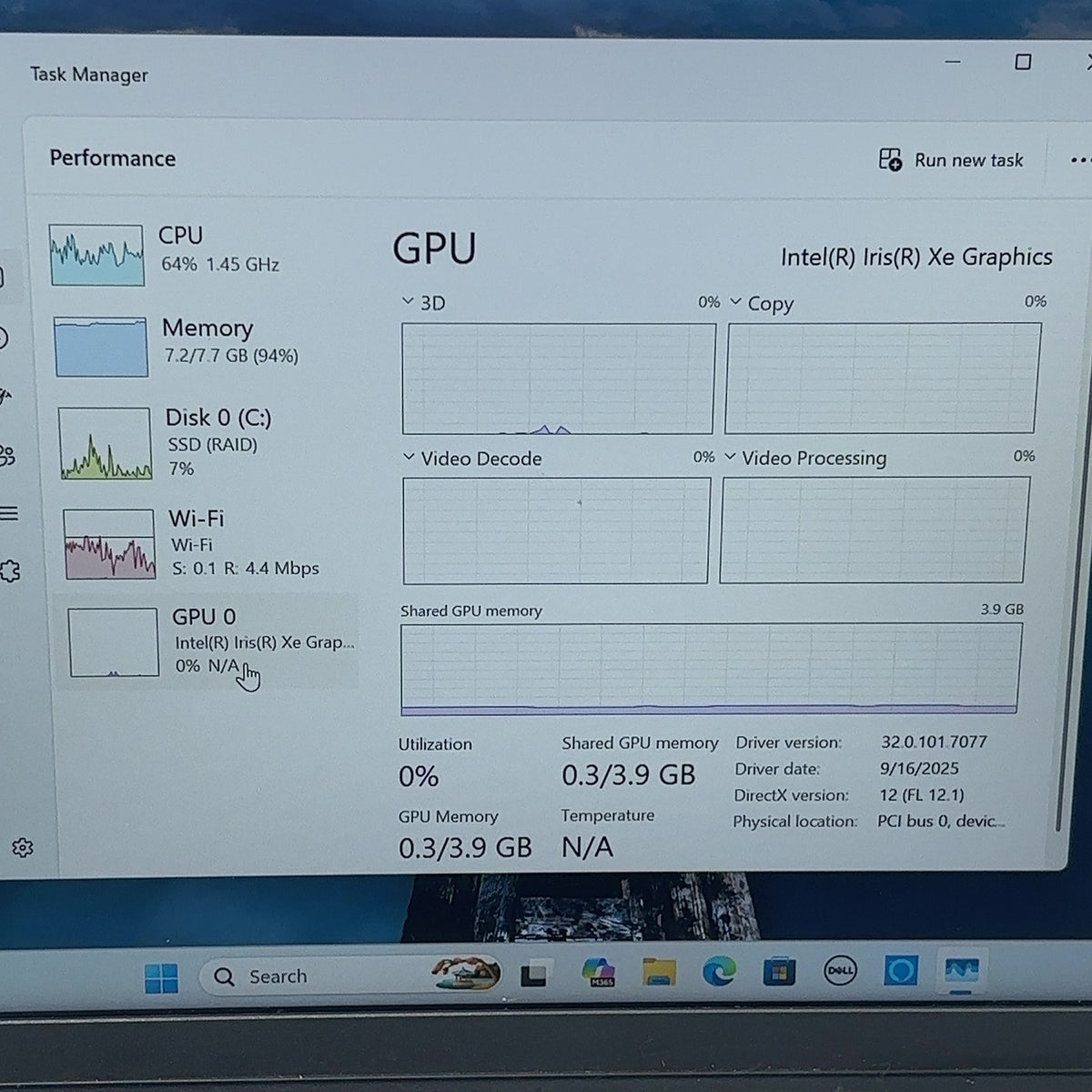Open the three-dots more options menu
This screenshot has height=1092, width=1092.
pos(1079,160)
